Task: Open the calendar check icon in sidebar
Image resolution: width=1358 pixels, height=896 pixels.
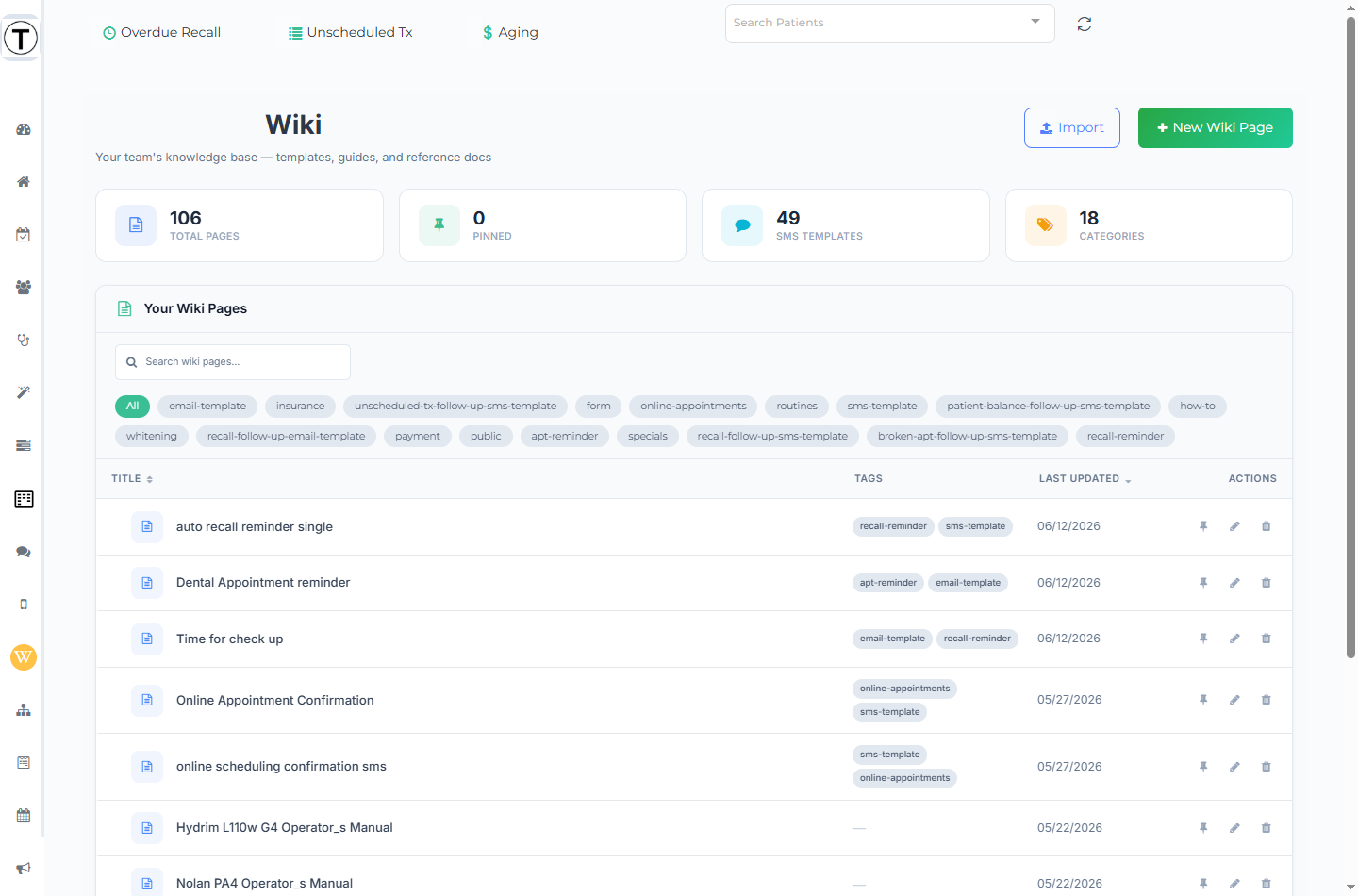Action: 24,235
